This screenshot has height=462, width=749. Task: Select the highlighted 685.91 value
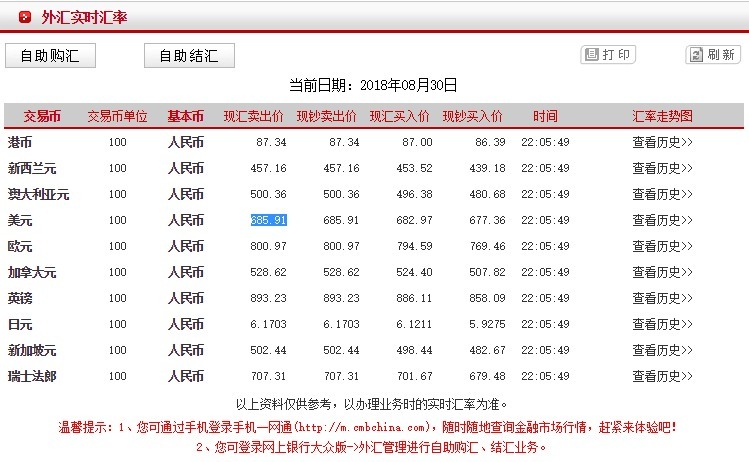(x=268, y=220)
